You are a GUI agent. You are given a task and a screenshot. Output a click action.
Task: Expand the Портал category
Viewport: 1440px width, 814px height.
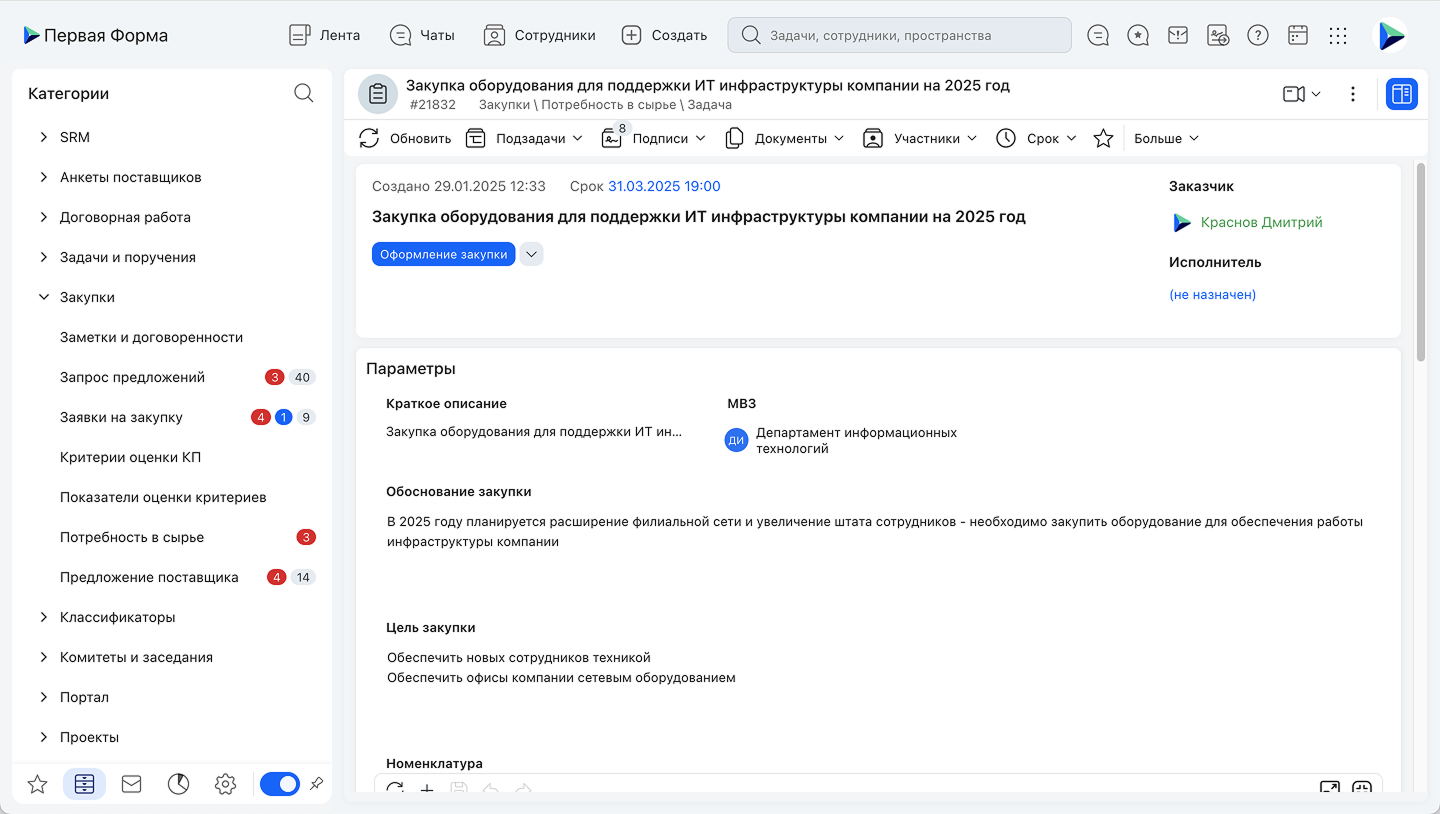[x=43, y=697]
